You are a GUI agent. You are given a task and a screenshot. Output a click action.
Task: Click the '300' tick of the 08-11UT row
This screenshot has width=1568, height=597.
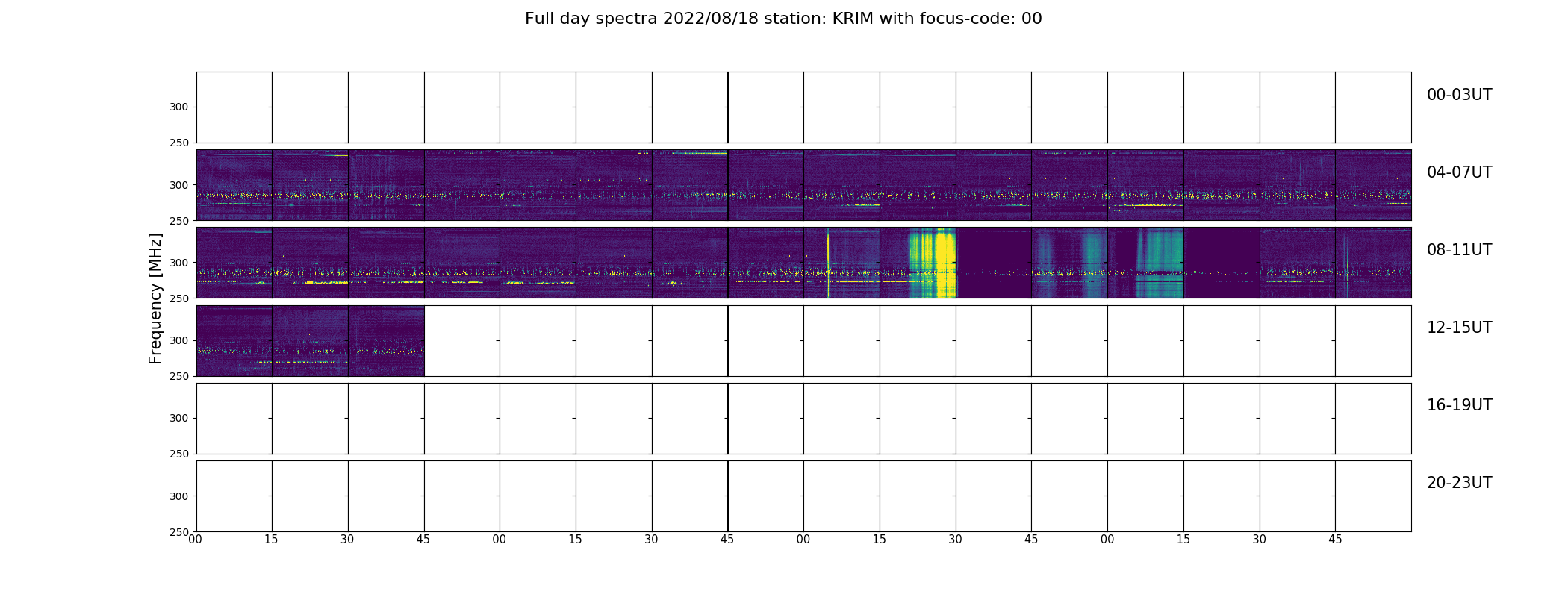[178, 263]
